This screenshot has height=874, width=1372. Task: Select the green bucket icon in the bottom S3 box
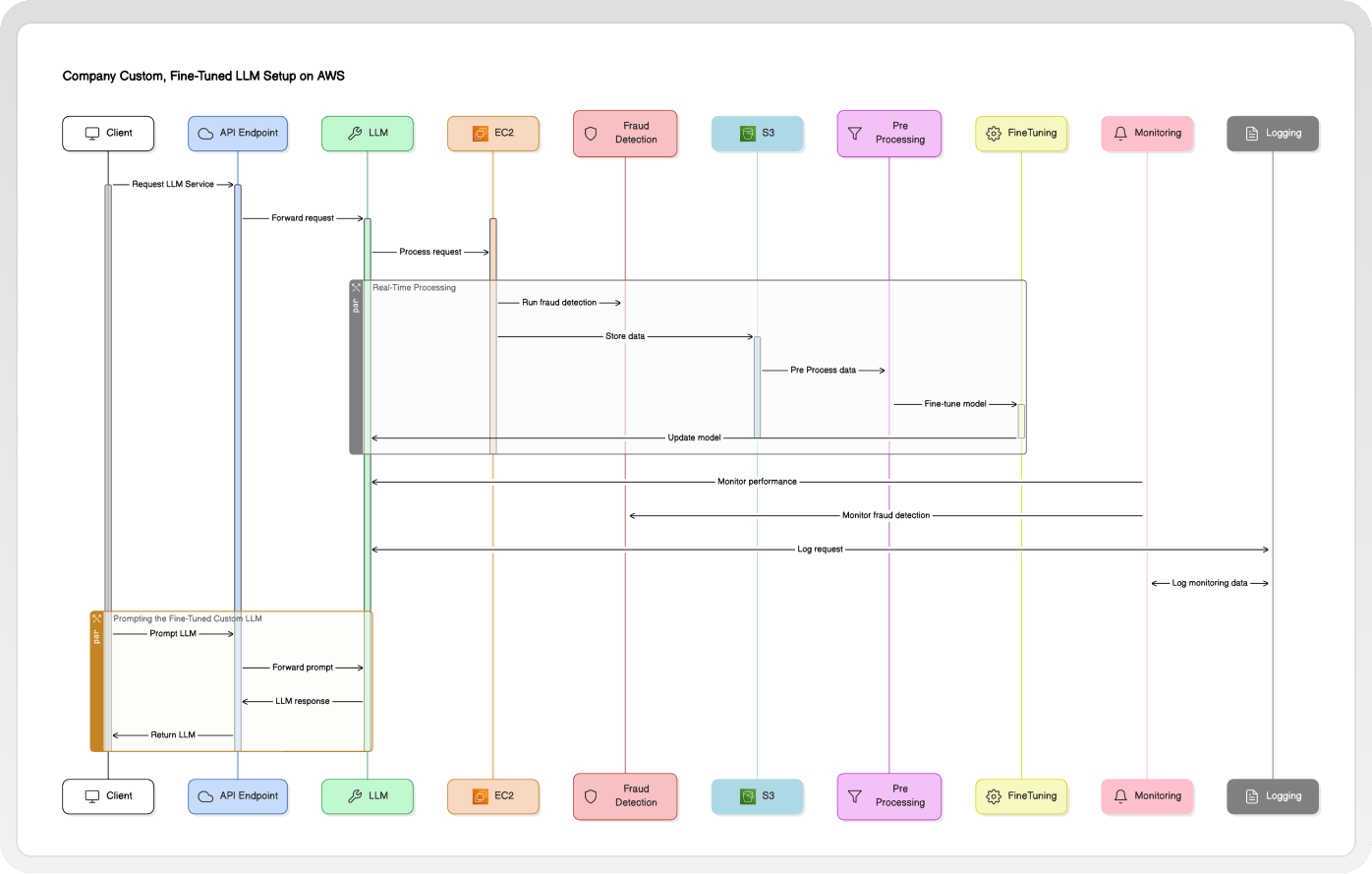point(748,796)
